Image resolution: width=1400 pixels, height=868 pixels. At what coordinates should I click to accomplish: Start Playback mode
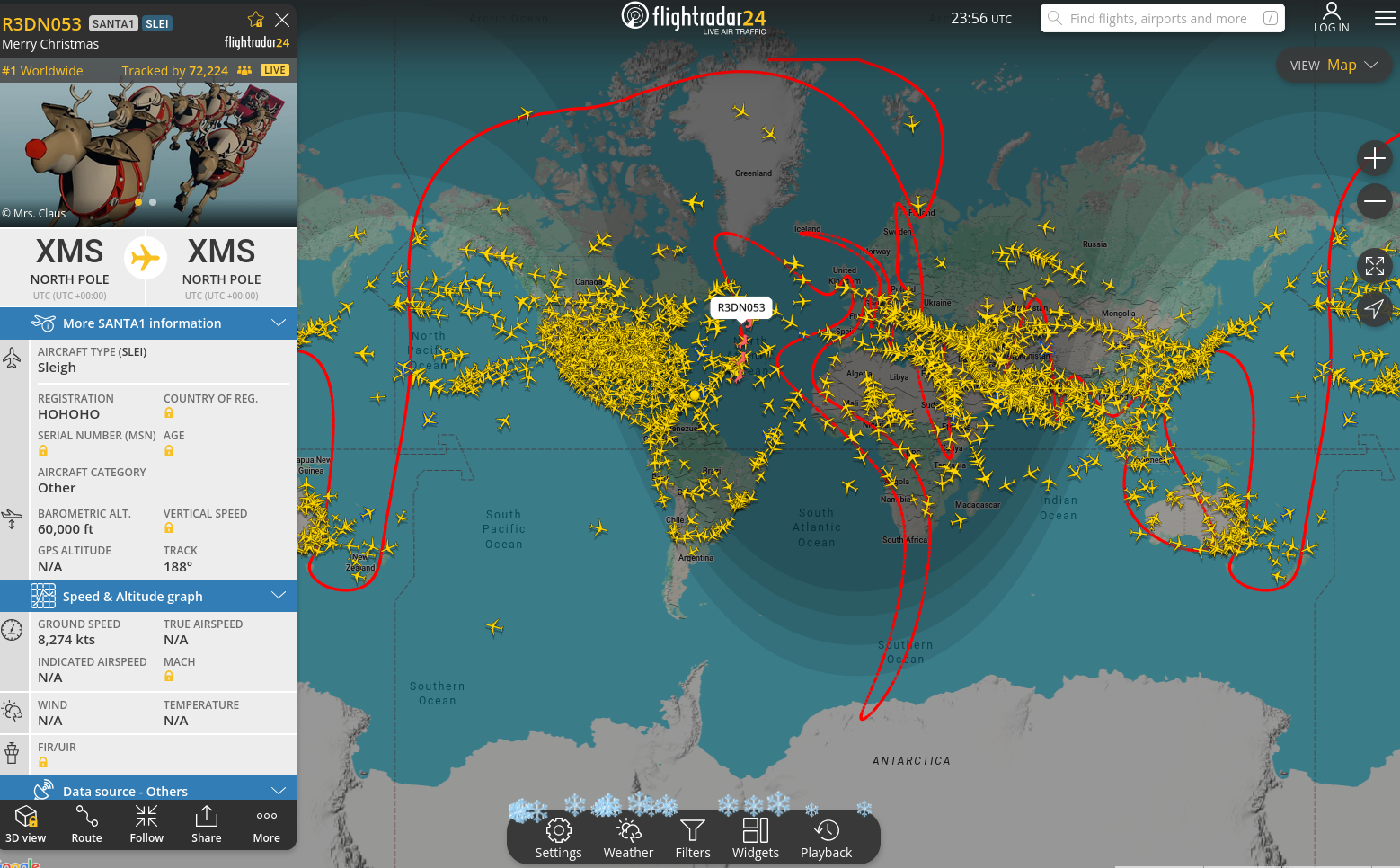(826, 838)
